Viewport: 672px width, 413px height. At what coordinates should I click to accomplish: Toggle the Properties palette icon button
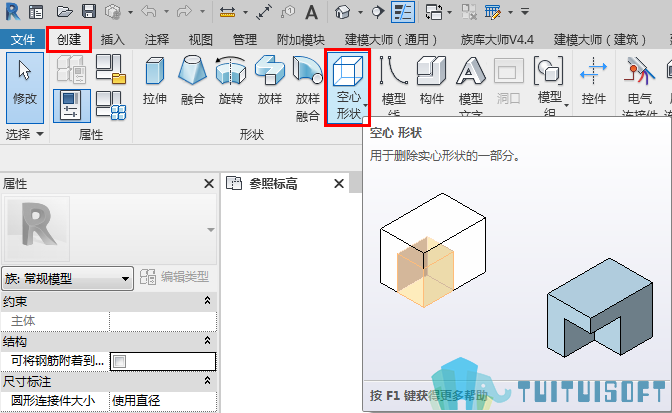pos(72,106)
